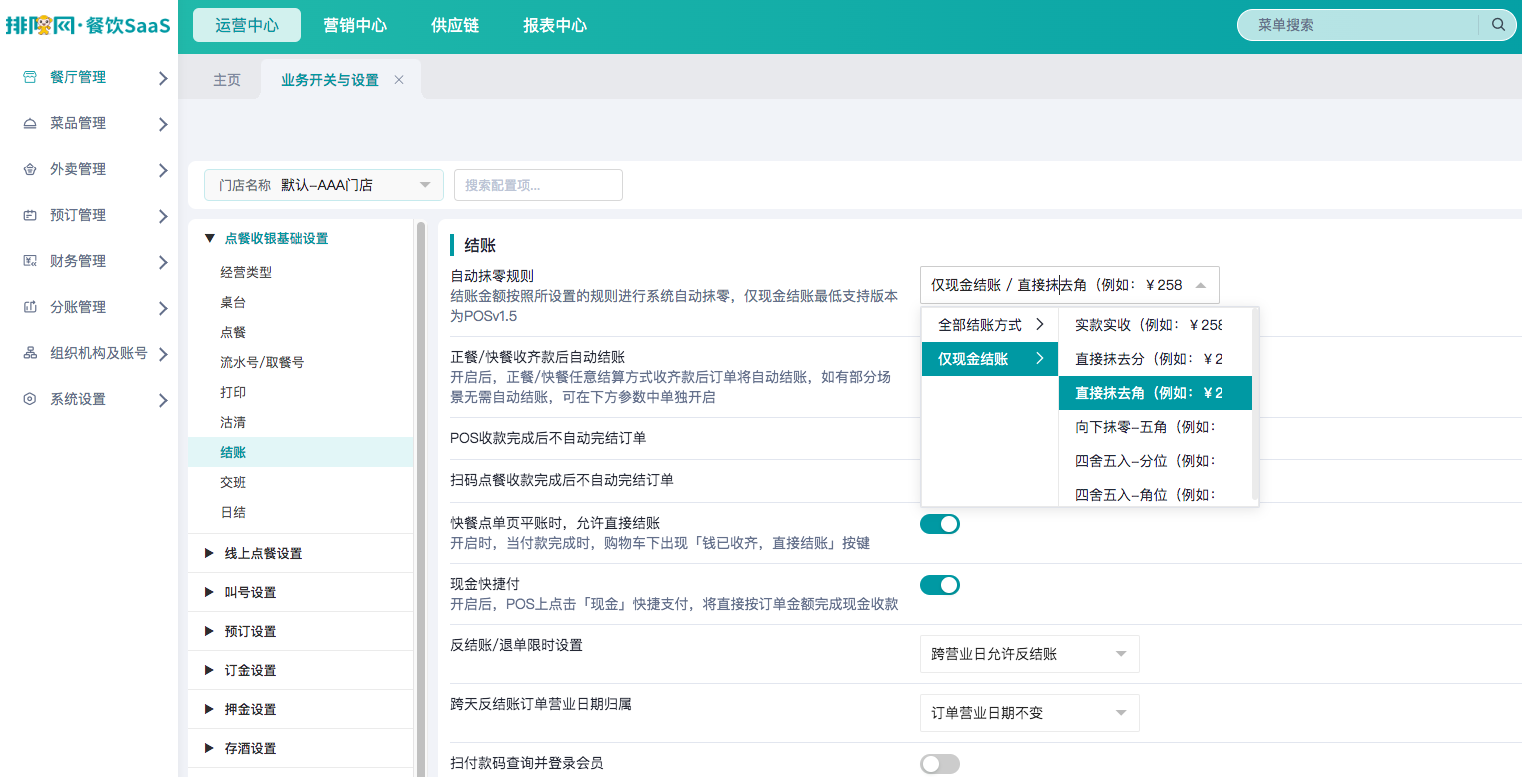Select 全部结账方式 in cascade menu
This screenshot has height=777, width=1522.
coord(990,325)
